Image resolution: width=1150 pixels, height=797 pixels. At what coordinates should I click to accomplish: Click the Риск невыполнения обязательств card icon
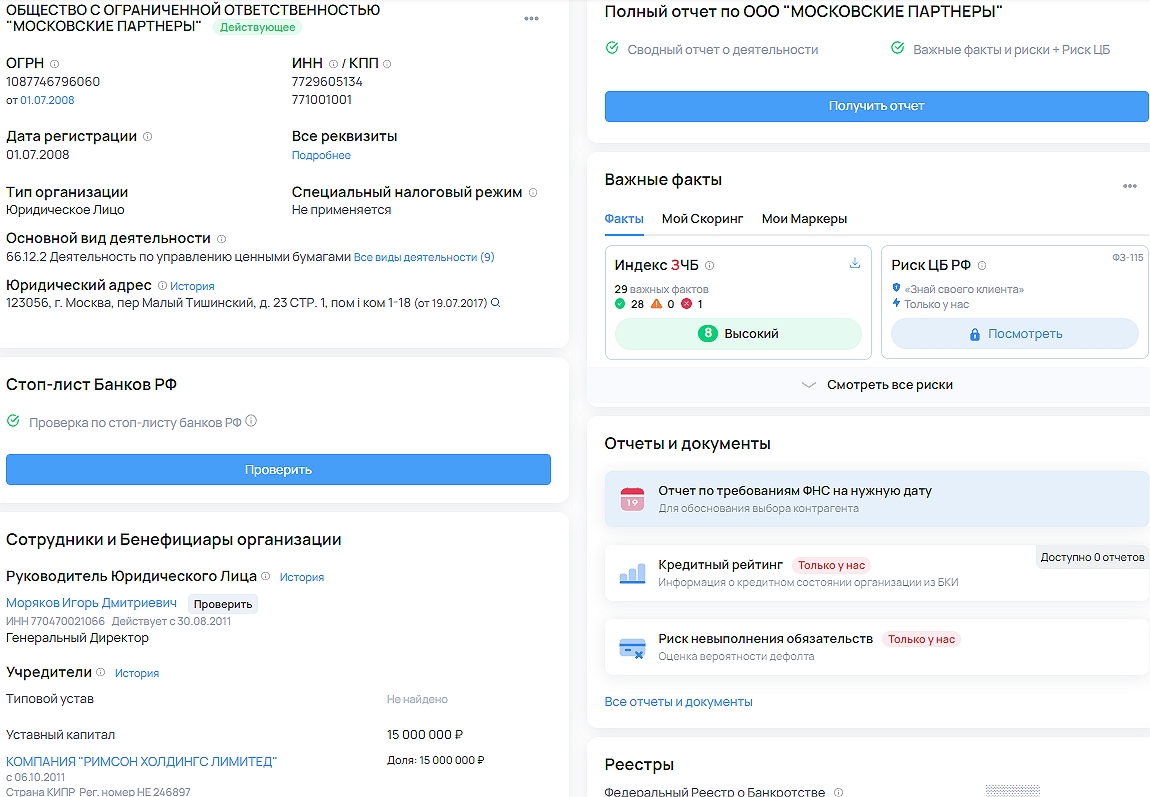(632, 647)
